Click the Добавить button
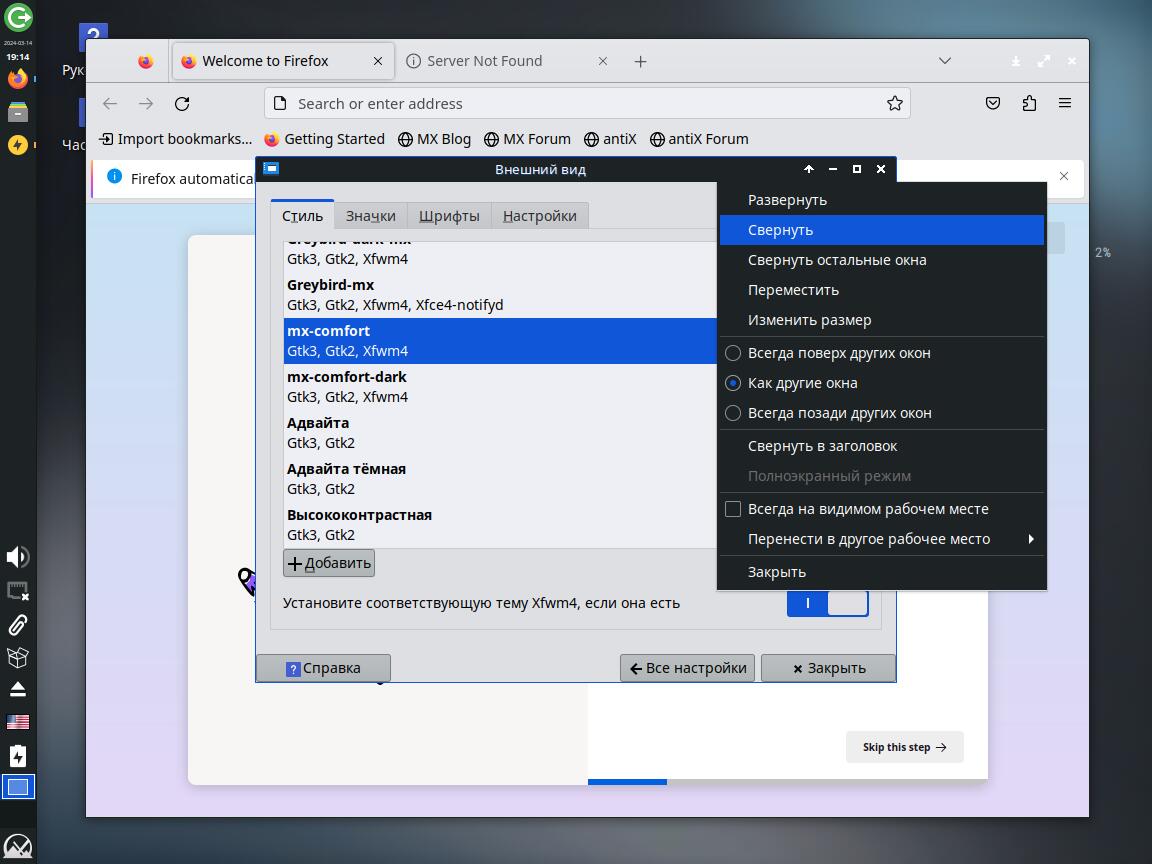Screen dimensions: 1152x864 click(x=328, y=564)
